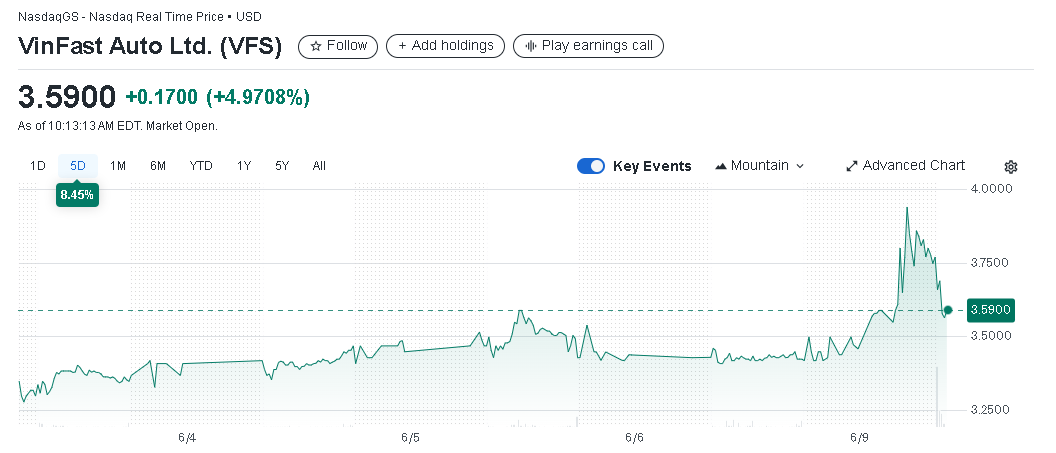Click the 3.7500 y-axis label
Screen dimensions: 1056x453
click(991, 263)
